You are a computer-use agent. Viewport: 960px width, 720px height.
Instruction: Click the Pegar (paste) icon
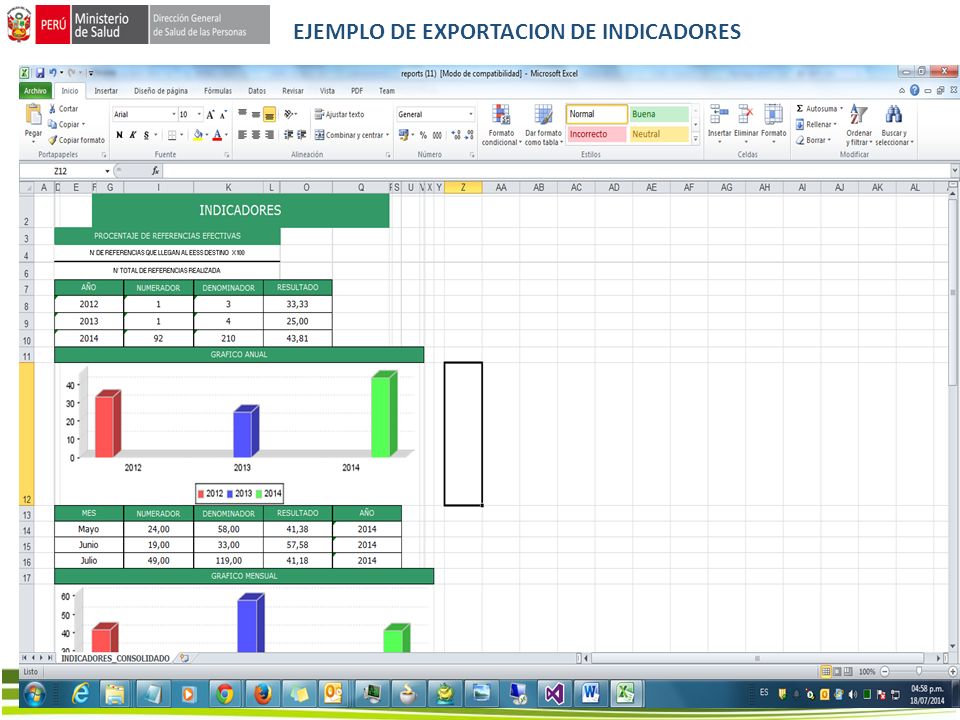tap(32, 114)
